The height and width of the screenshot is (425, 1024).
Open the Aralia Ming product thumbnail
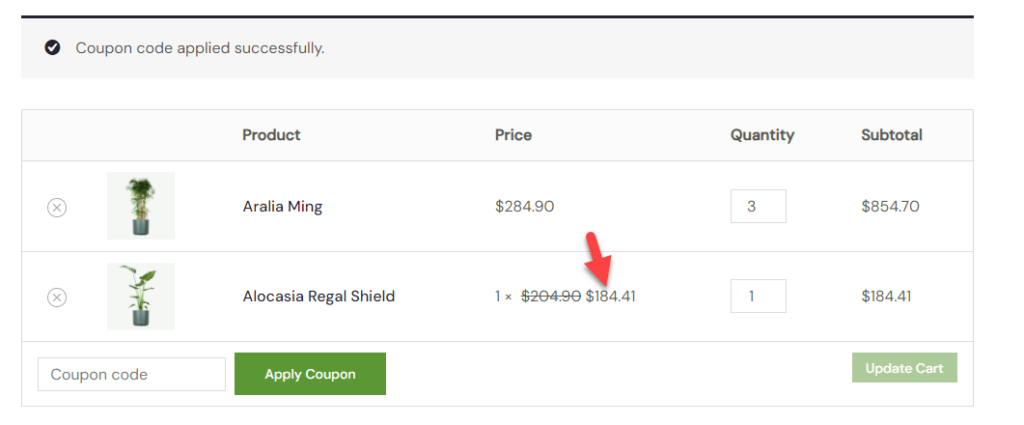pos(140,206)
